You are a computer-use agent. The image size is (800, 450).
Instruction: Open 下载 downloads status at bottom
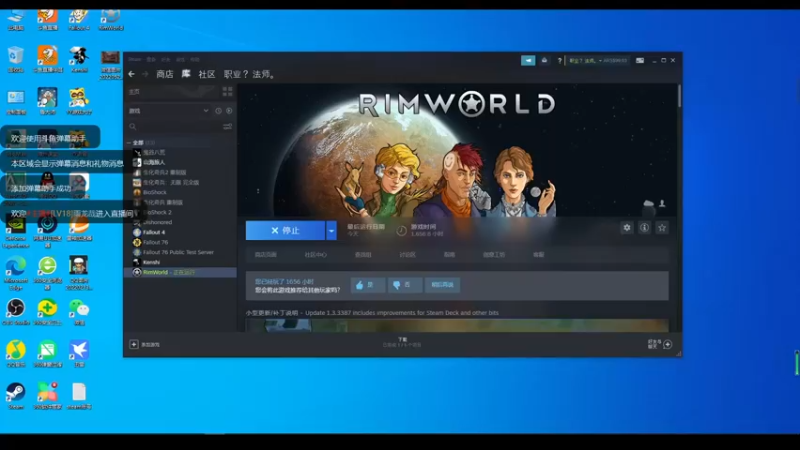click(x=403, y=342)
